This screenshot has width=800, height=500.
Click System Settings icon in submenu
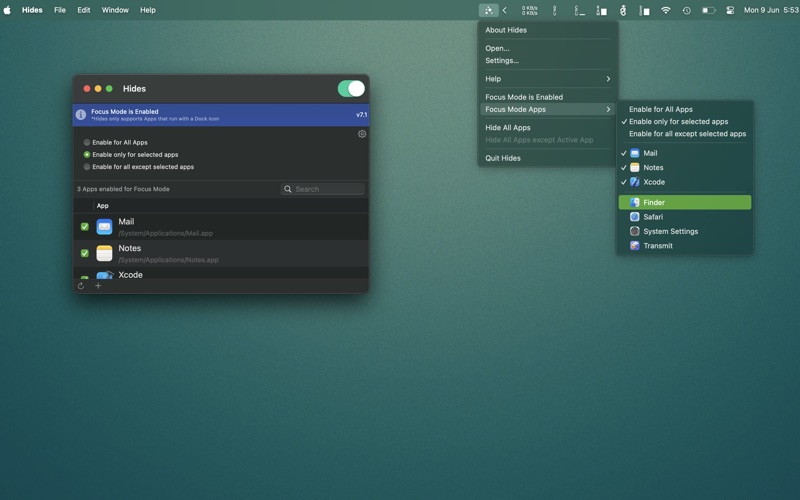(x=635, y=231)
